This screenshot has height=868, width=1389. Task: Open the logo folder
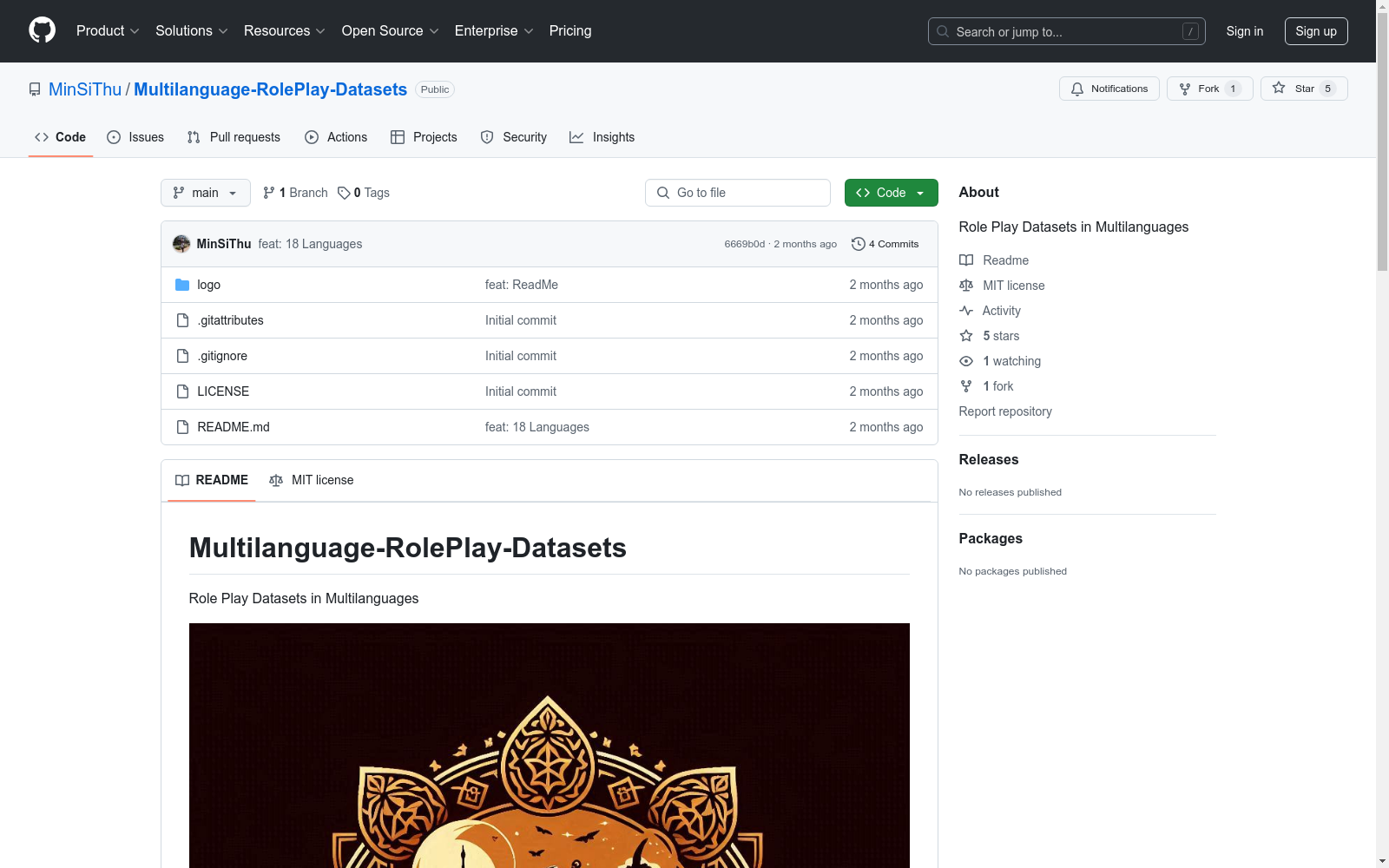(208, 285)
